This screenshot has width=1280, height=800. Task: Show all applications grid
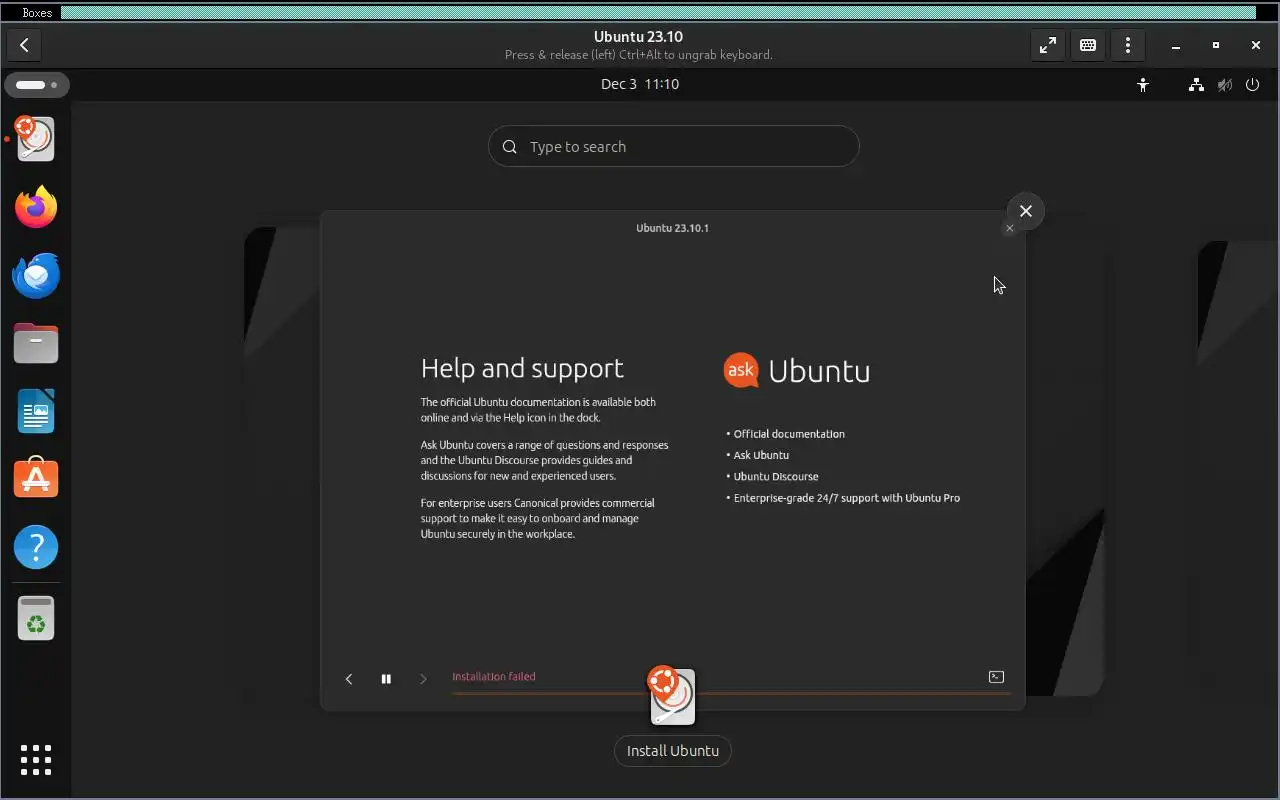(36, 760)
